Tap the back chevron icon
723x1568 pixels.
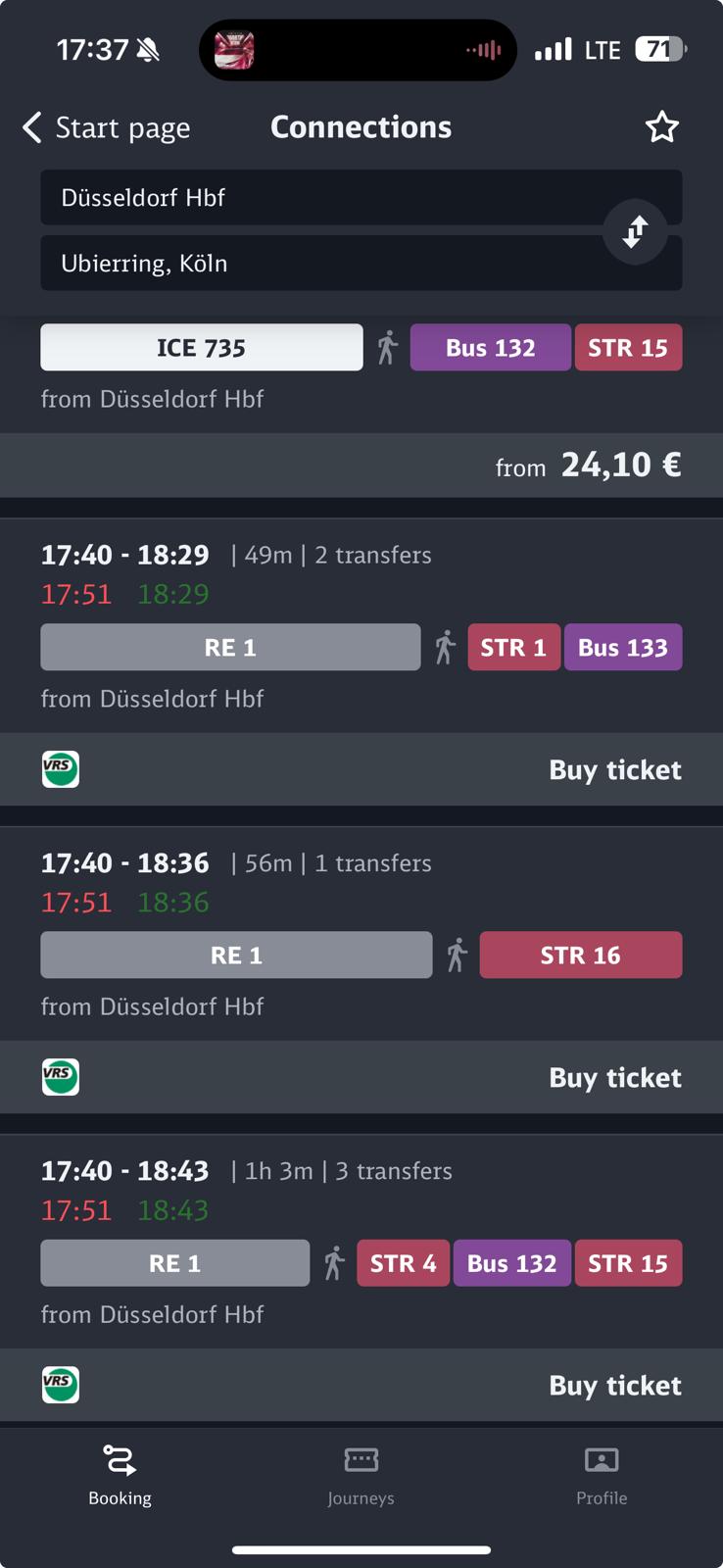pyautogui.click(x=32, y=127)
